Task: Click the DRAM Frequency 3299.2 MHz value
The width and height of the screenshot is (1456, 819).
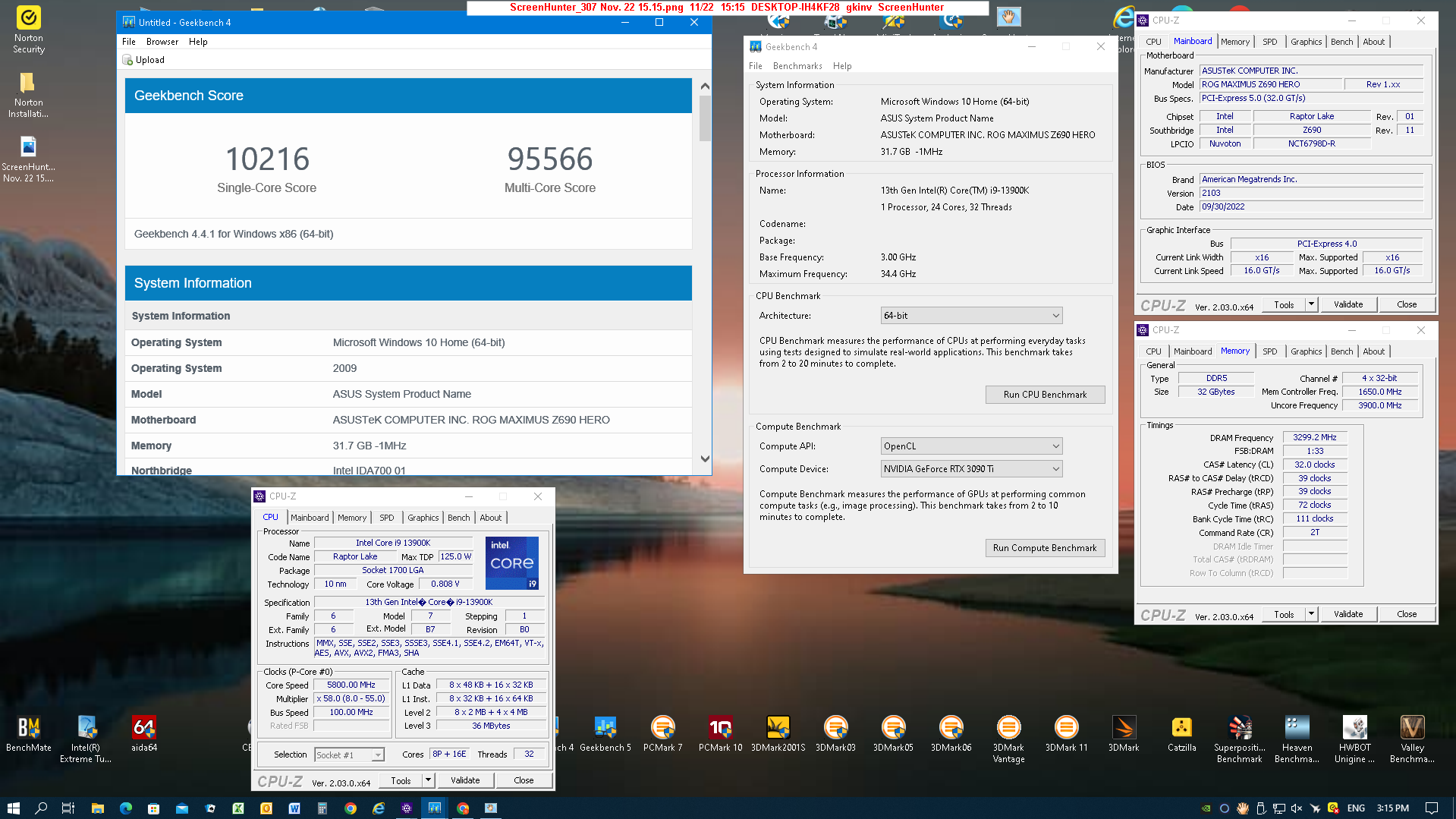Action: pos(1315,438)
